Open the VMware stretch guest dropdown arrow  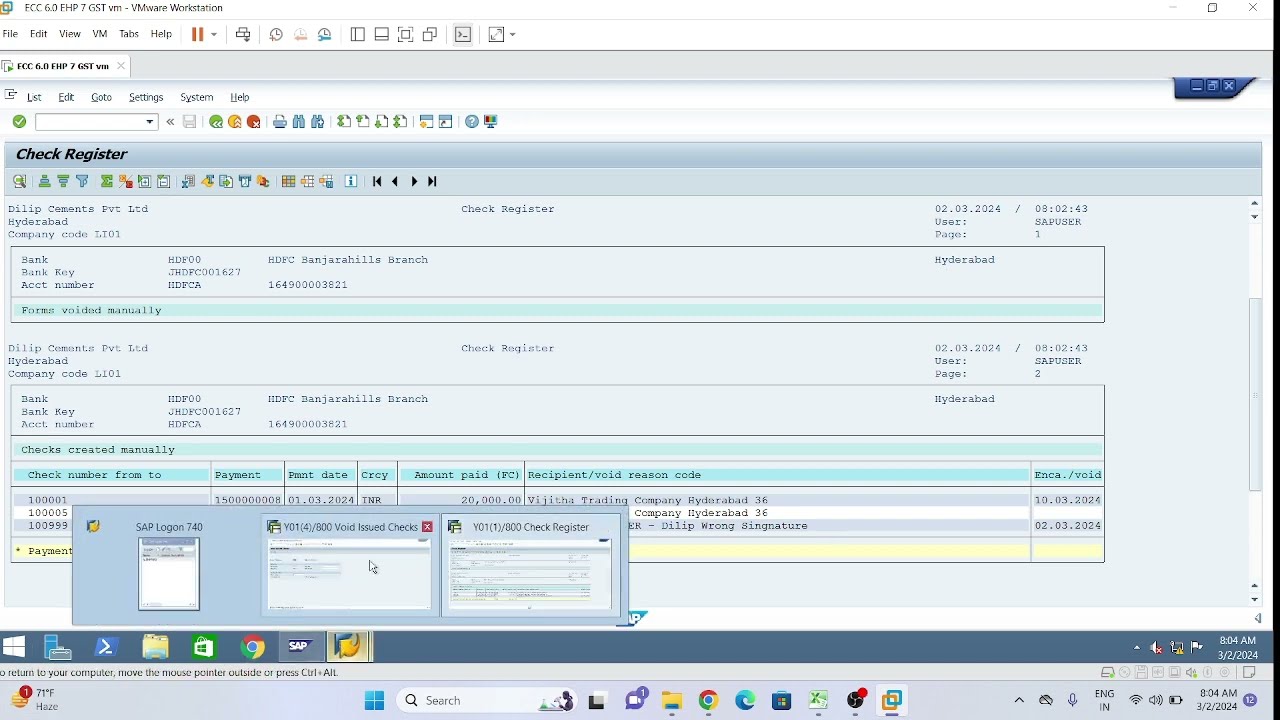click(x=513, y=35)
